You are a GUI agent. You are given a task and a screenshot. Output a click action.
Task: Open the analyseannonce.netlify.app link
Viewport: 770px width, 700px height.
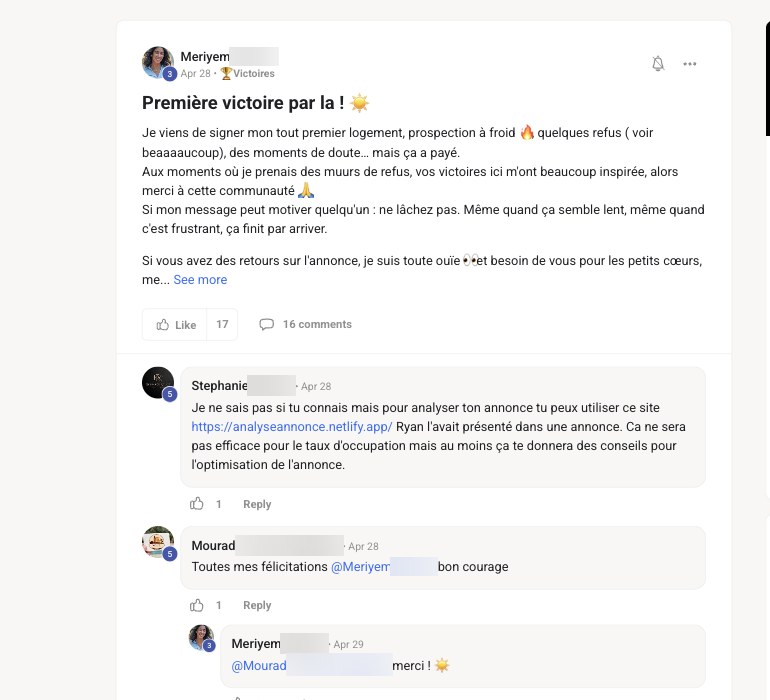pyautogui.click(x=292, y=426)
